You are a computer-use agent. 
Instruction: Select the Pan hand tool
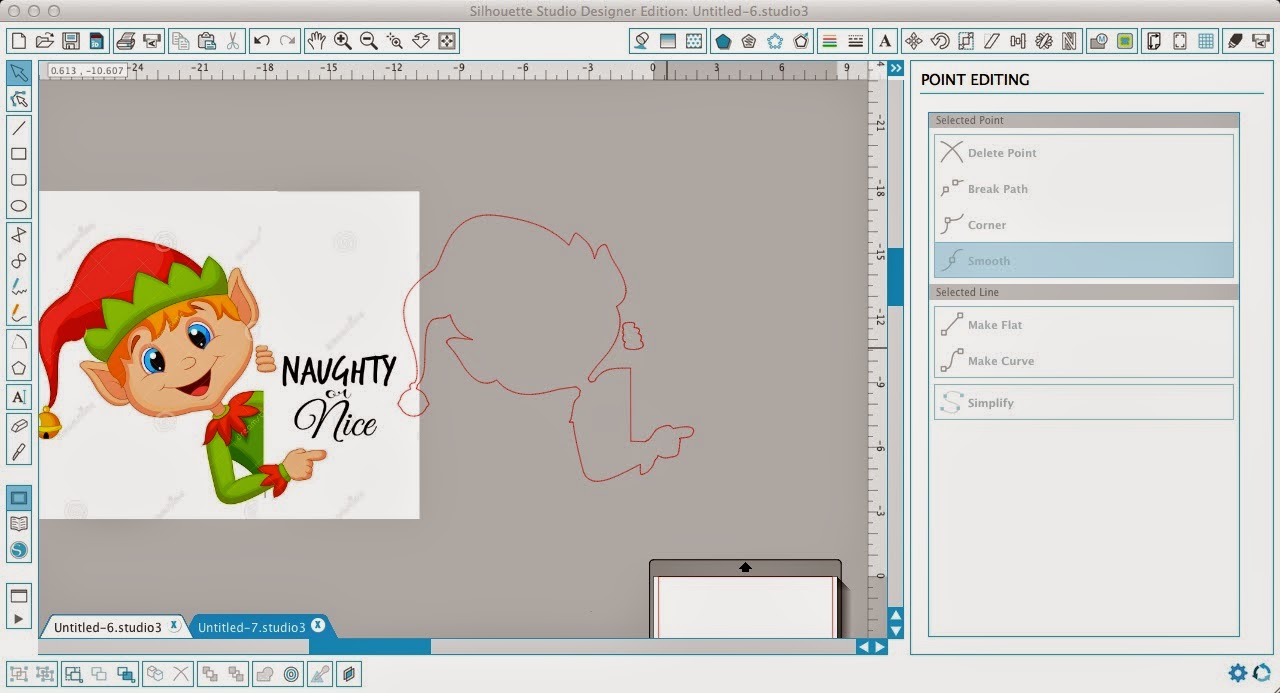click(x=316, y=41)
